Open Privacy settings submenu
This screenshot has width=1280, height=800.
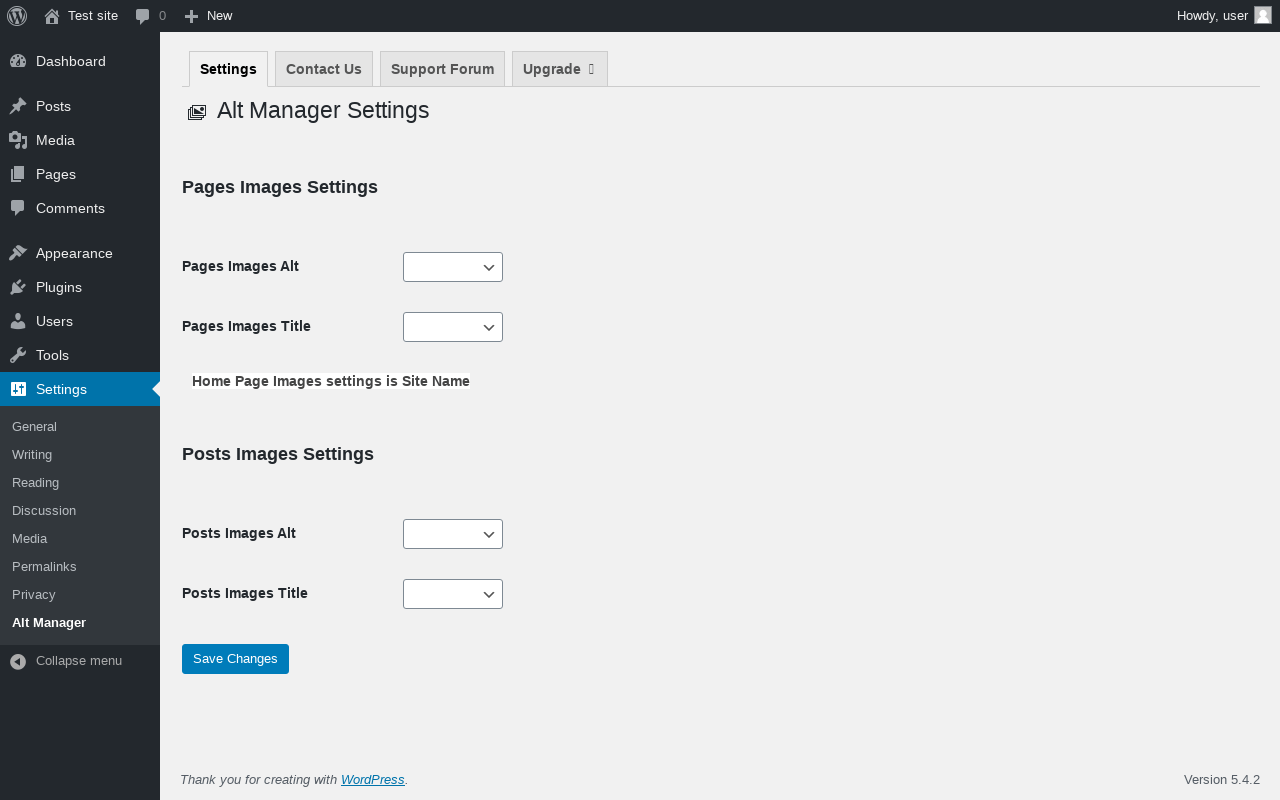click(80, 595)
